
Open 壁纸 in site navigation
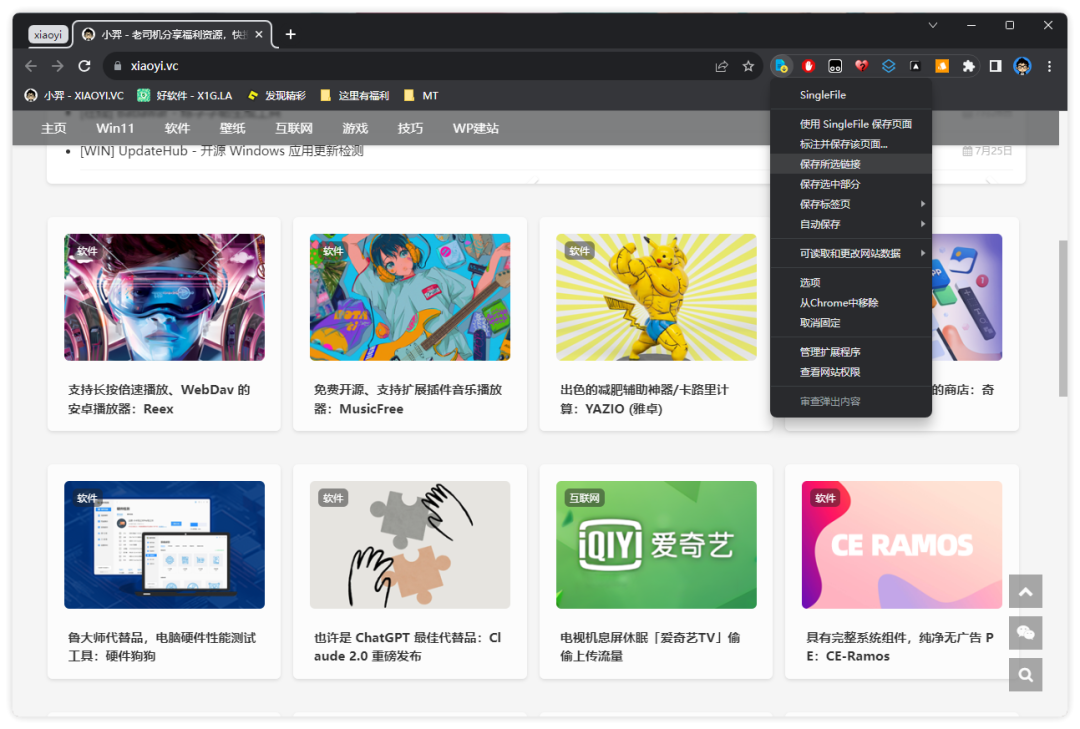point(232,128)
